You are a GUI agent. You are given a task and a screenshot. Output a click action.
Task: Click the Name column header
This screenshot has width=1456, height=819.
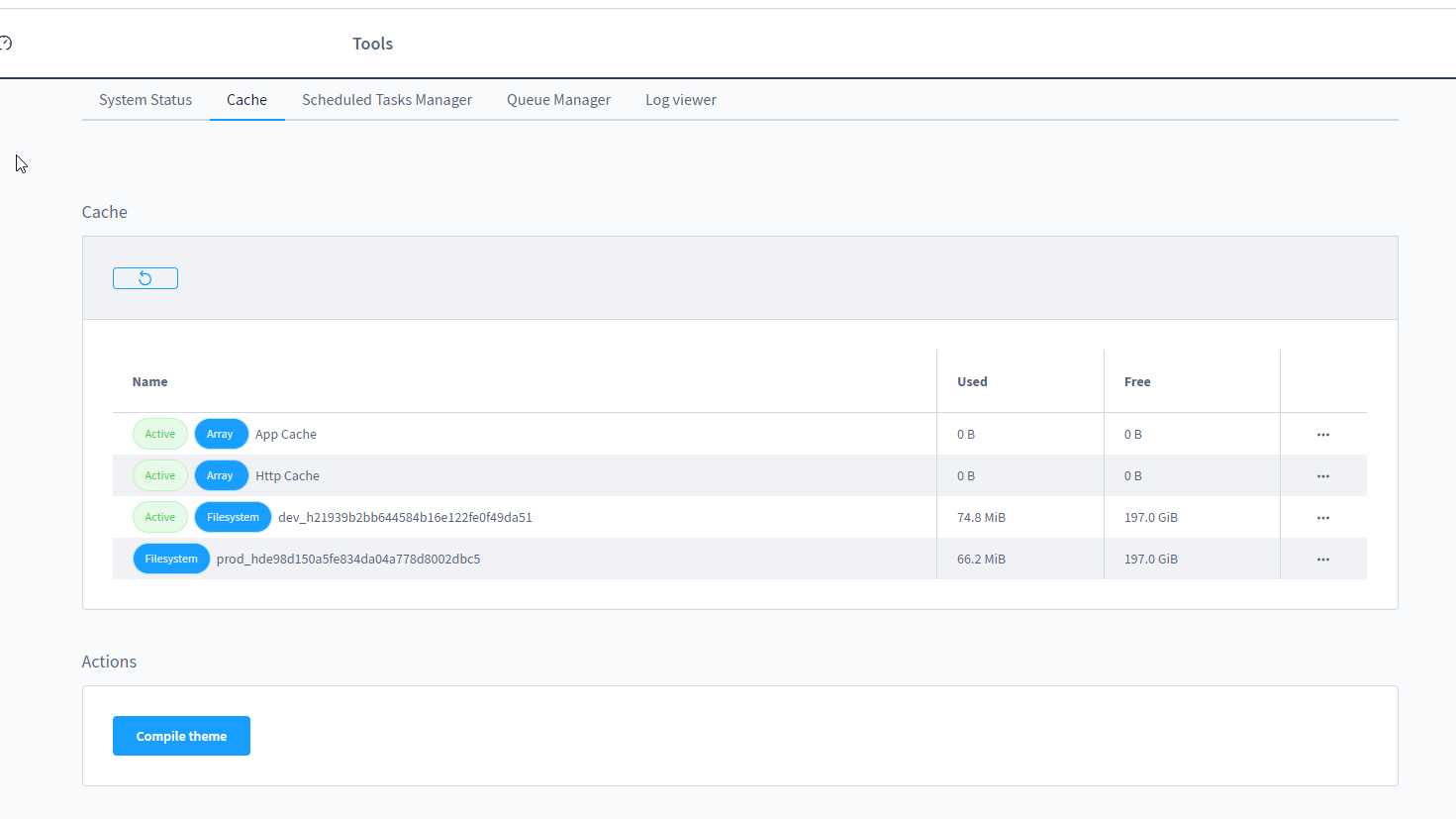click(x=150, y=381)
